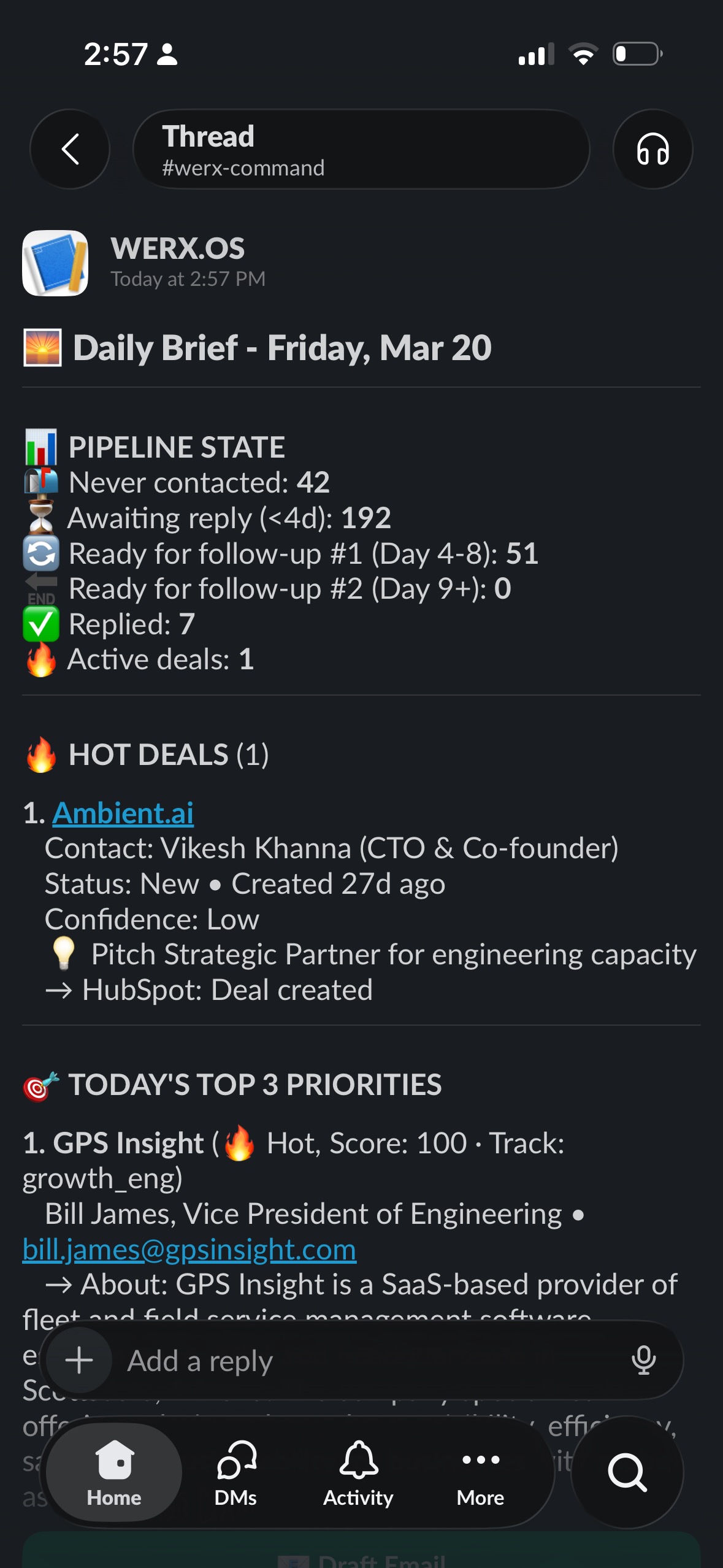The image size is (723, 1568).
Task: Tap the green checkmark beside Replied
Action: 41,625
